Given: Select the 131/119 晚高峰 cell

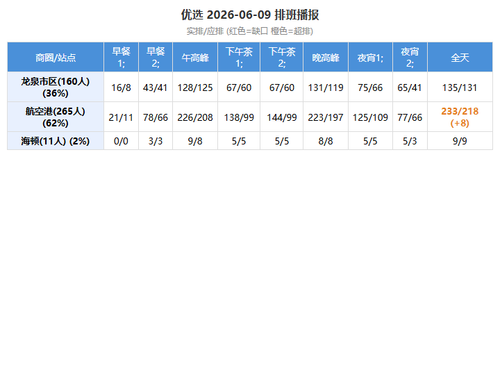Looking at the screenshot, I should (x=326, y=87).
